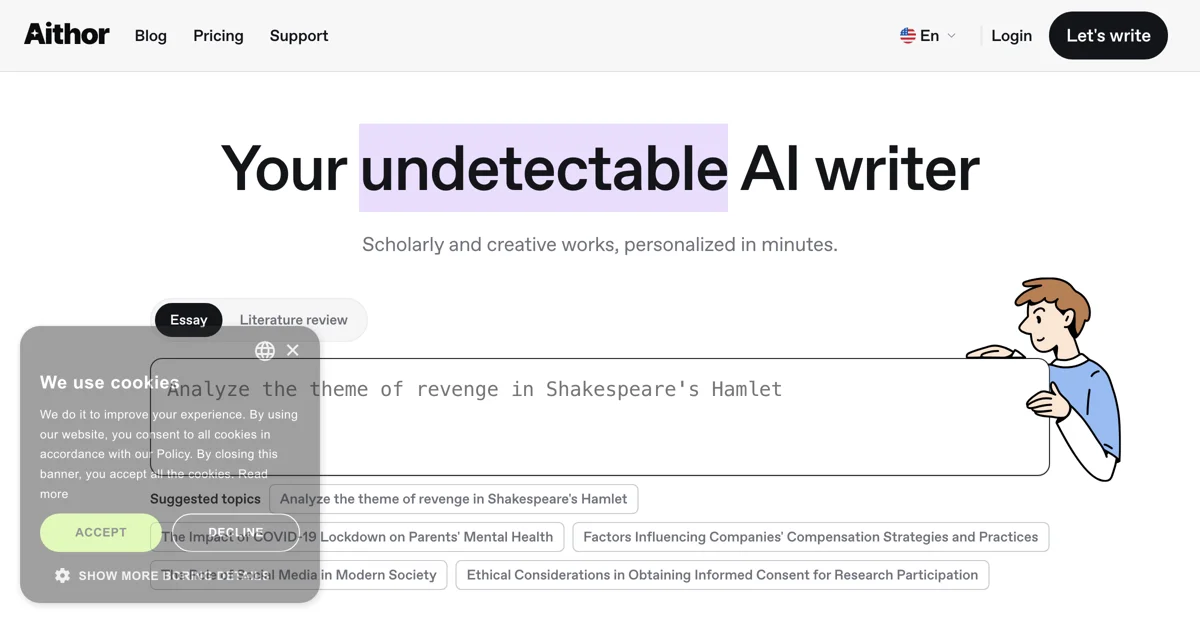The width and height of the screenshot is (1200, 623).
Task: Choose the Compensation Strategies suggested topic
Action: tap(810, 537)
